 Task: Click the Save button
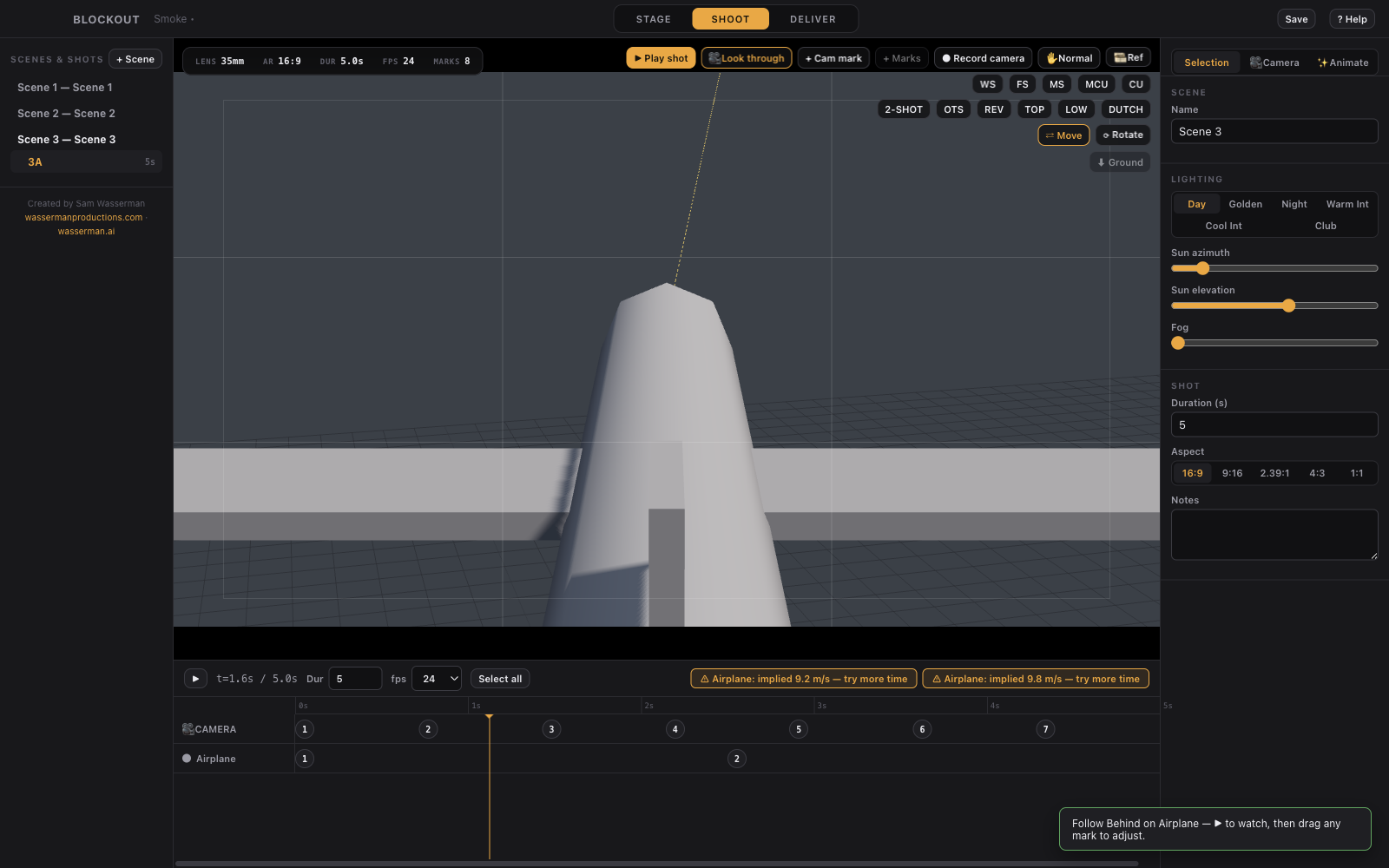point(1296,19)
